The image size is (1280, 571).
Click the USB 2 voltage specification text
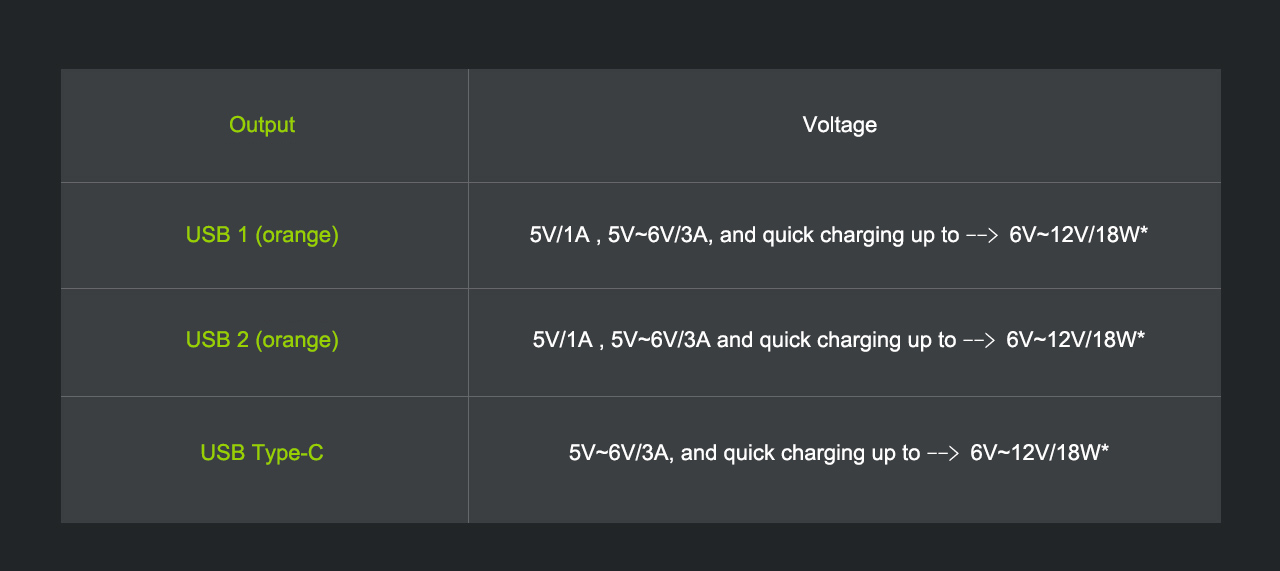[x=839, y=340]
